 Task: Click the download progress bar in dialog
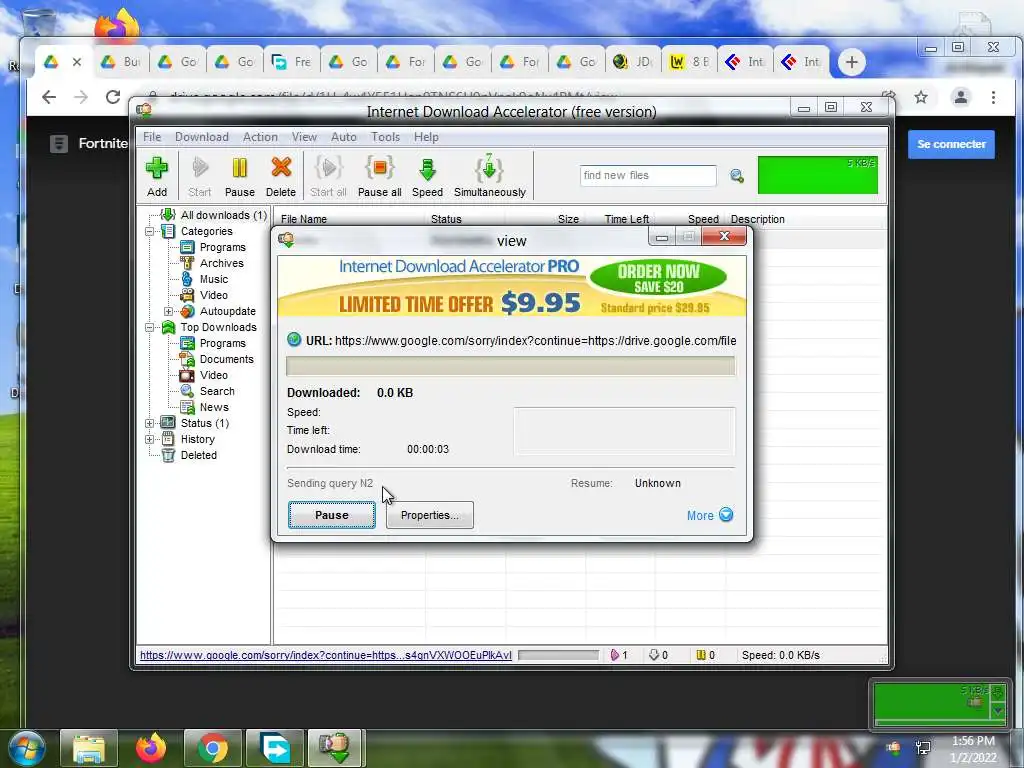[x=511, y=366]
